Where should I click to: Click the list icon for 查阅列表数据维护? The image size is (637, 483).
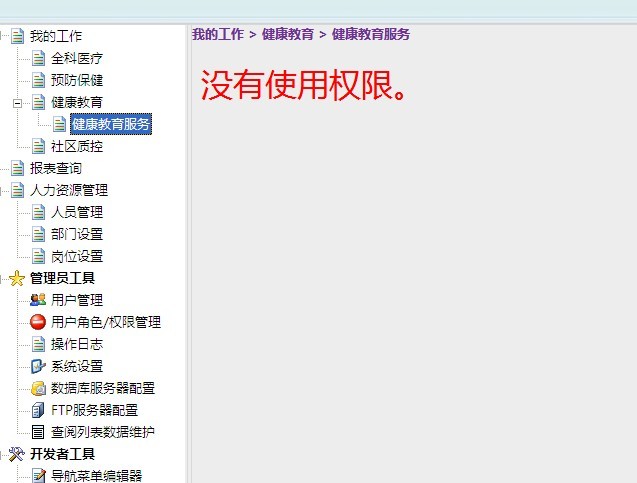coord(38,432)
